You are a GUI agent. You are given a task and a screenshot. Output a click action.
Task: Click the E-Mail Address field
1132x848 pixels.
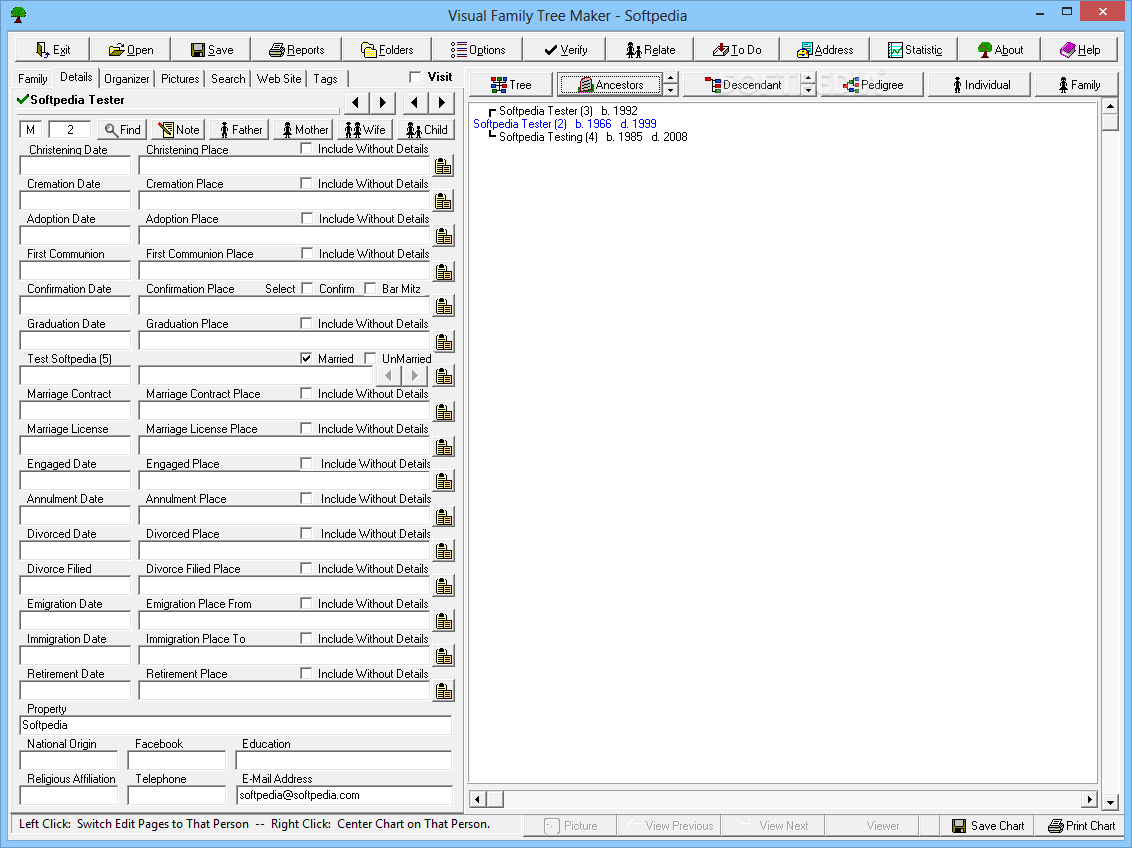pos(344,795)
